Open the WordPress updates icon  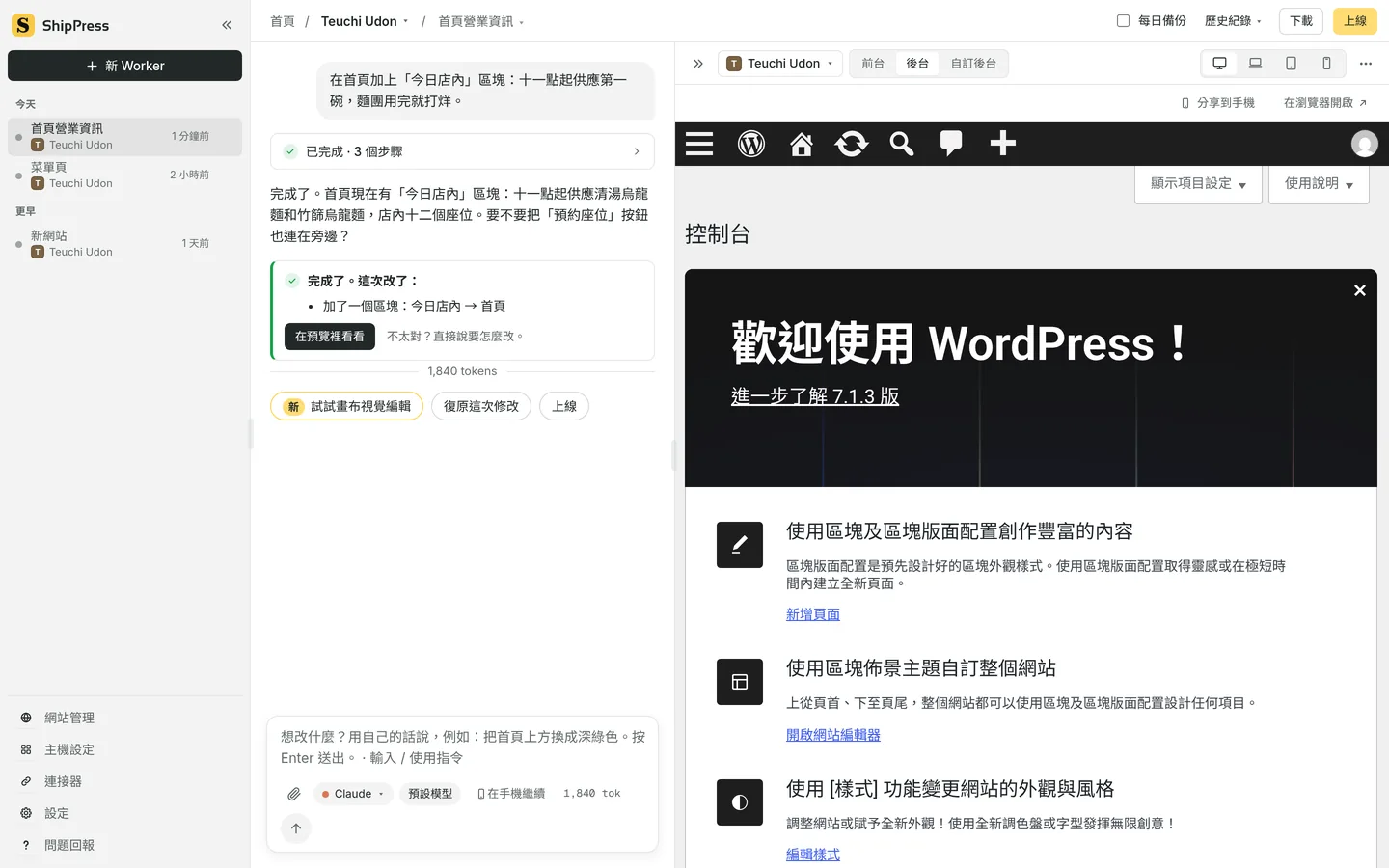click(852, 144)
